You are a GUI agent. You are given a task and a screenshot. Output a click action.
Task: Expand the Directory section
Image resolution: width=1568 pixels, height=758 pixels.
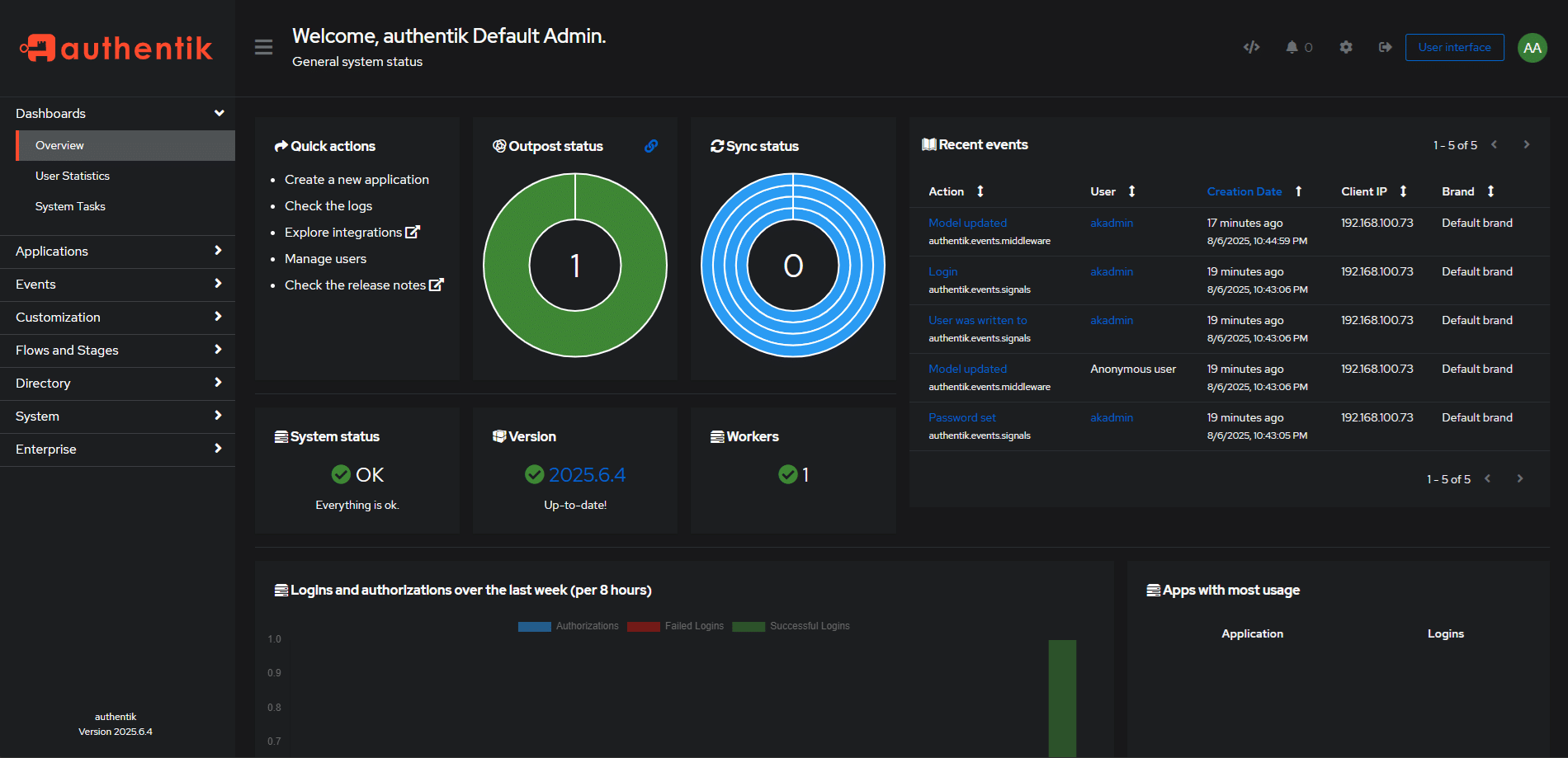tap(117, 383)
